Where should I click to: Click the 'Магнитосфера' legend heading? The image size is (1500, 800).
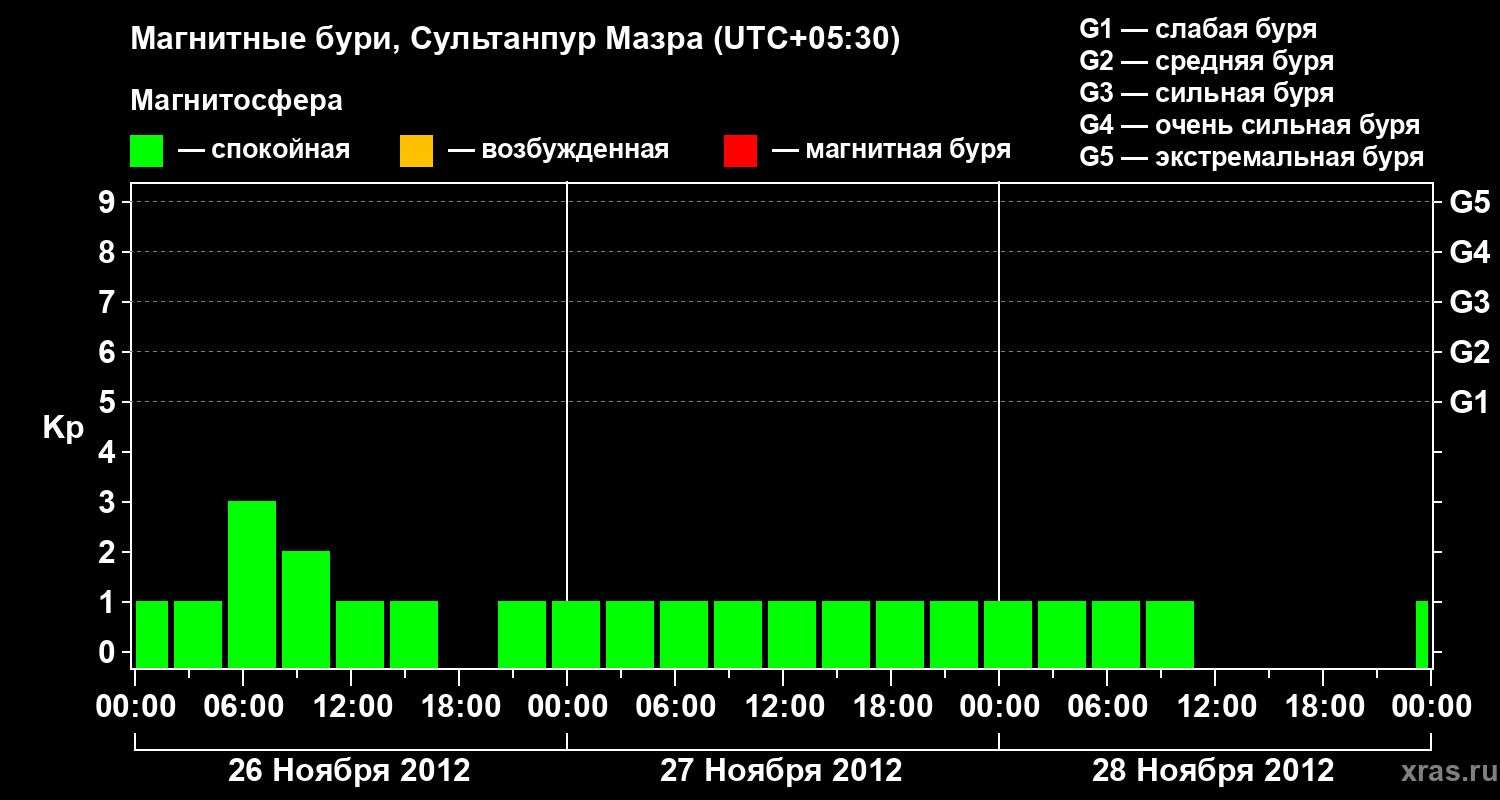click(236, 101)
